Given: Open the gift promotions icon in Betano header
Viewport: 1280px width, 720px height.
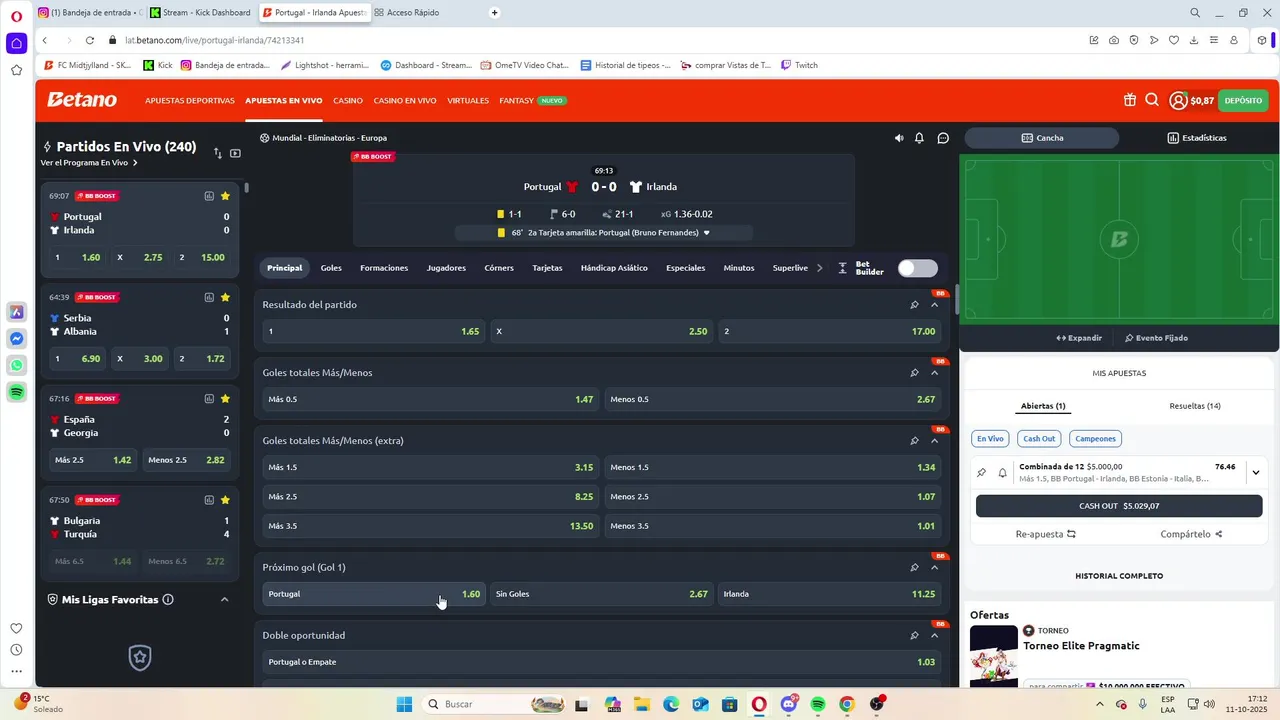Looking at the screenshot, I should (1129, 100).
